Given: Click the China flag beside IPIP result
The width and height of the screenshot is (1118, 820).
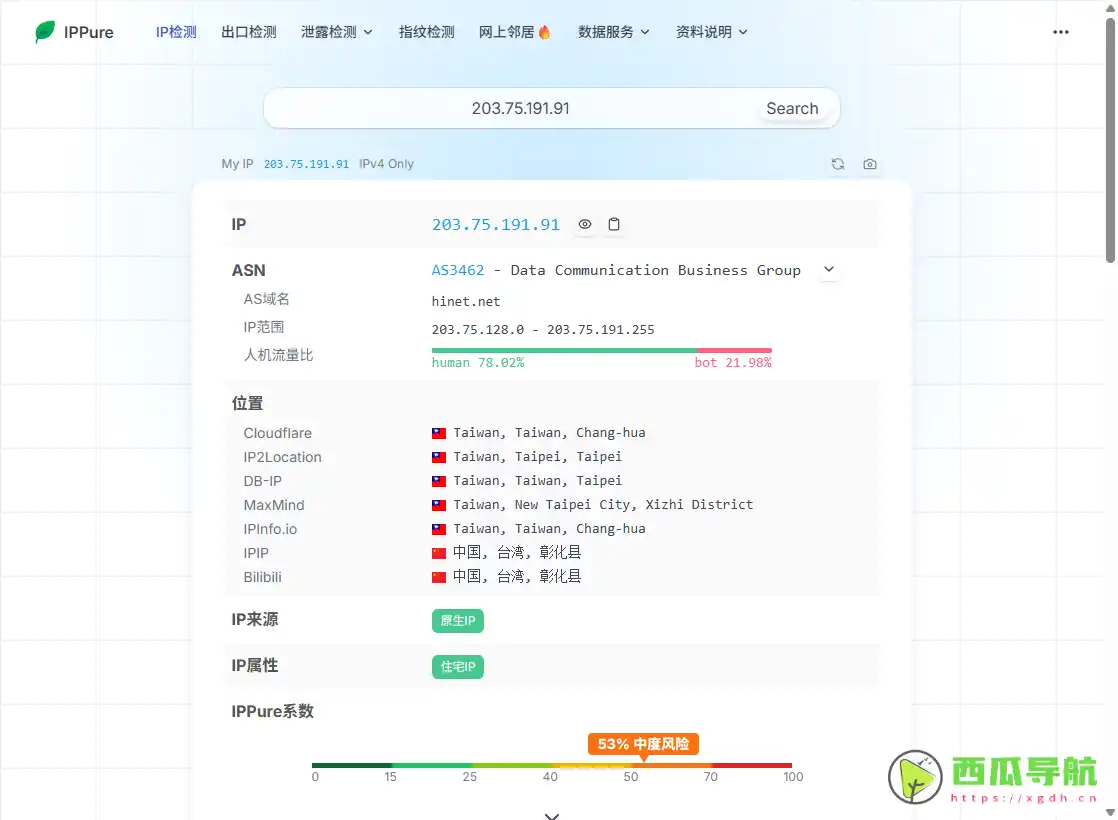Looking at the screenshot, I should 438,552.
